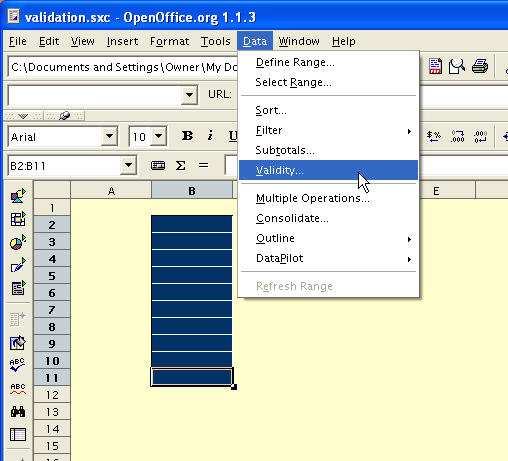Expand the DataPilot submenu
The height and width of the screenshot is (461, 508).
328,258
